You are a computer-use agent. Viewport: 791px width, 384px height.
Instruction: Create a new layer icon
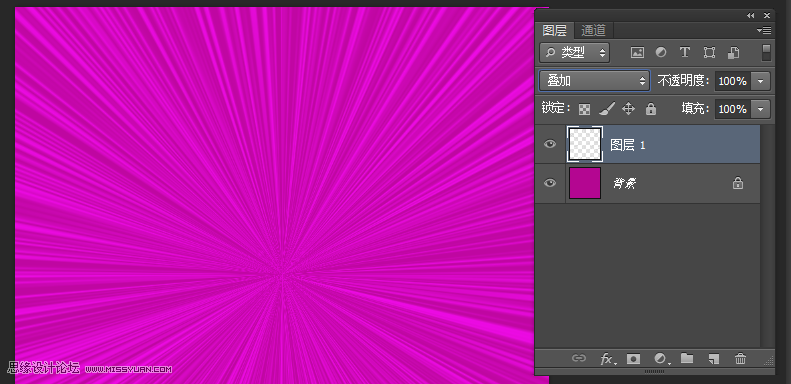tap(713, 359)
